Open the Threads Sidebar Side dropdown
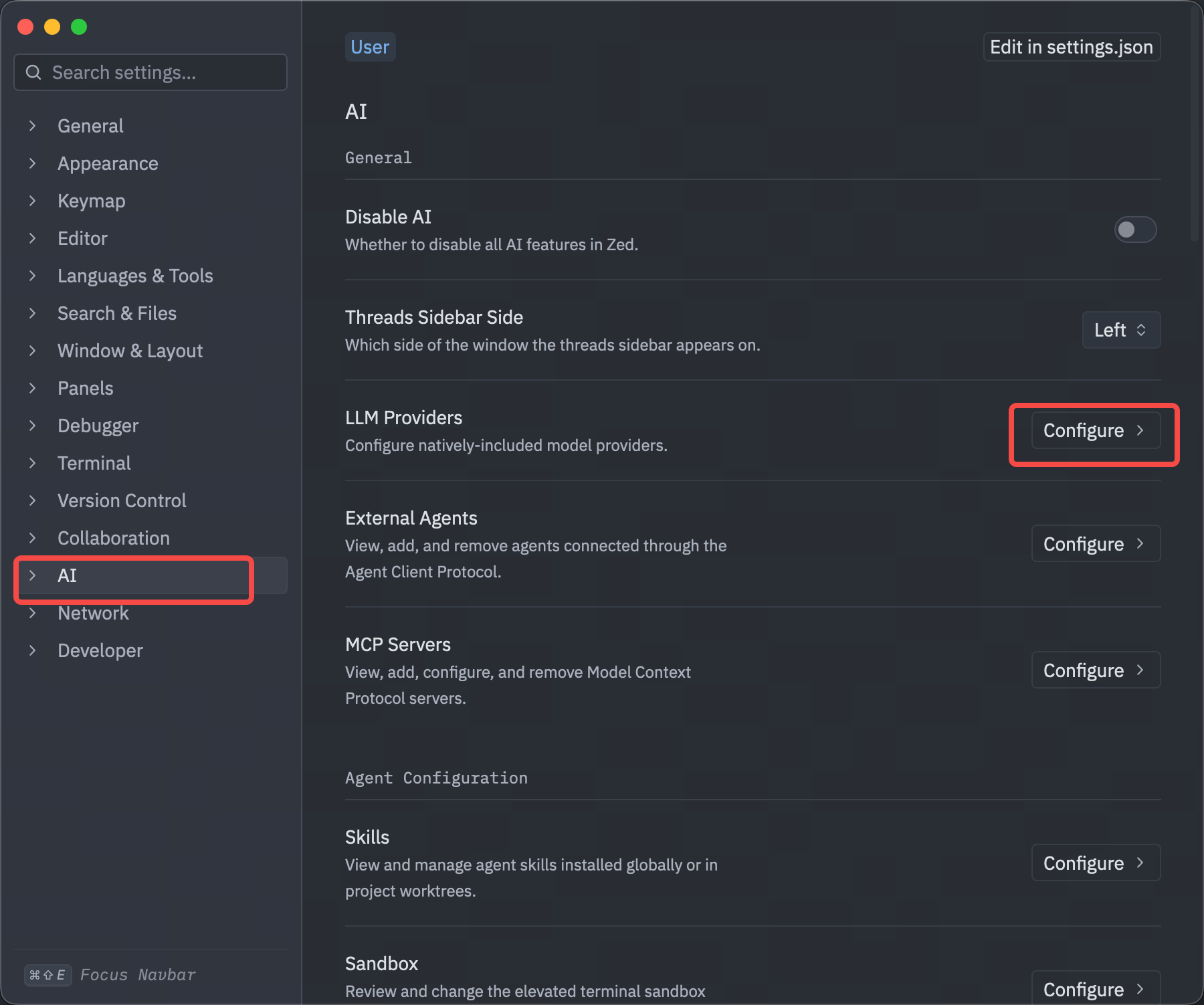This screenshot has height=1005, width=1204. pos(1121,330)
